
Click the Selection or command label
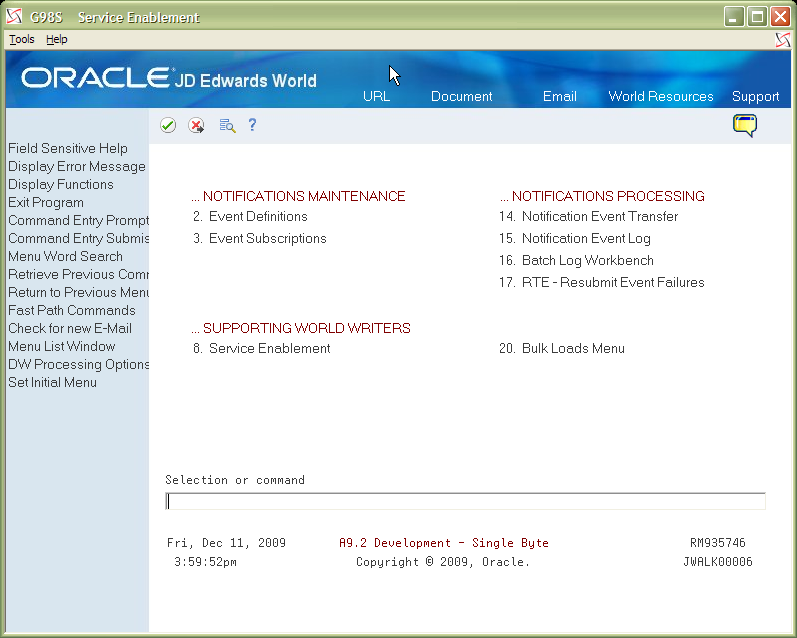235,480
